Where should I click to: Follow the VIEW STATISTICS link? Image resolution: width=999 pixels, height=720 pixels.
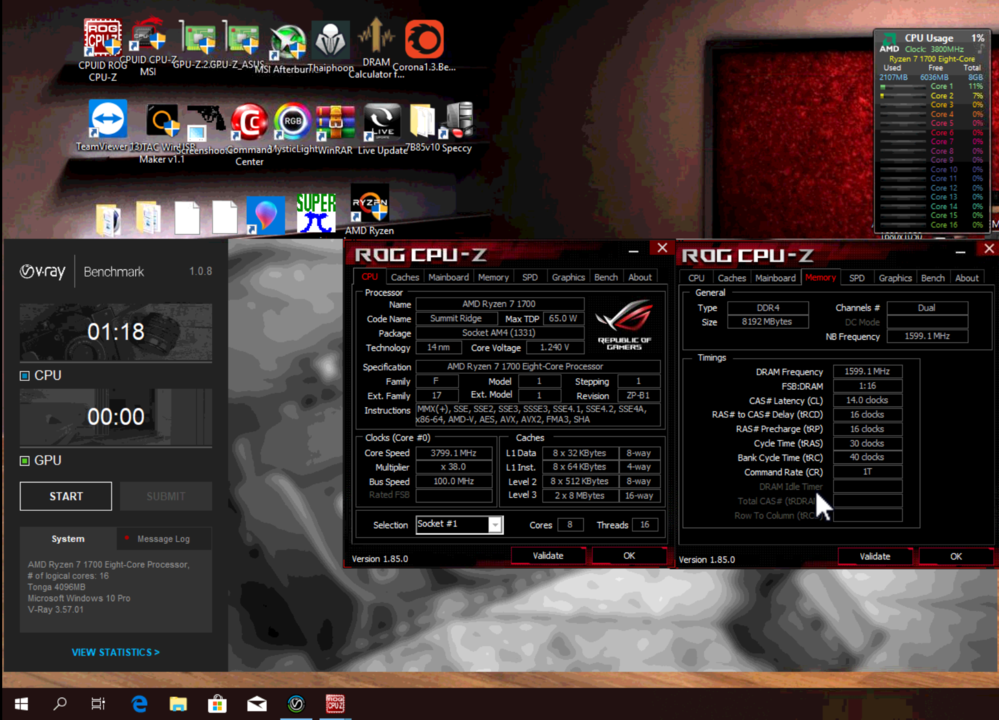(115, 652)
